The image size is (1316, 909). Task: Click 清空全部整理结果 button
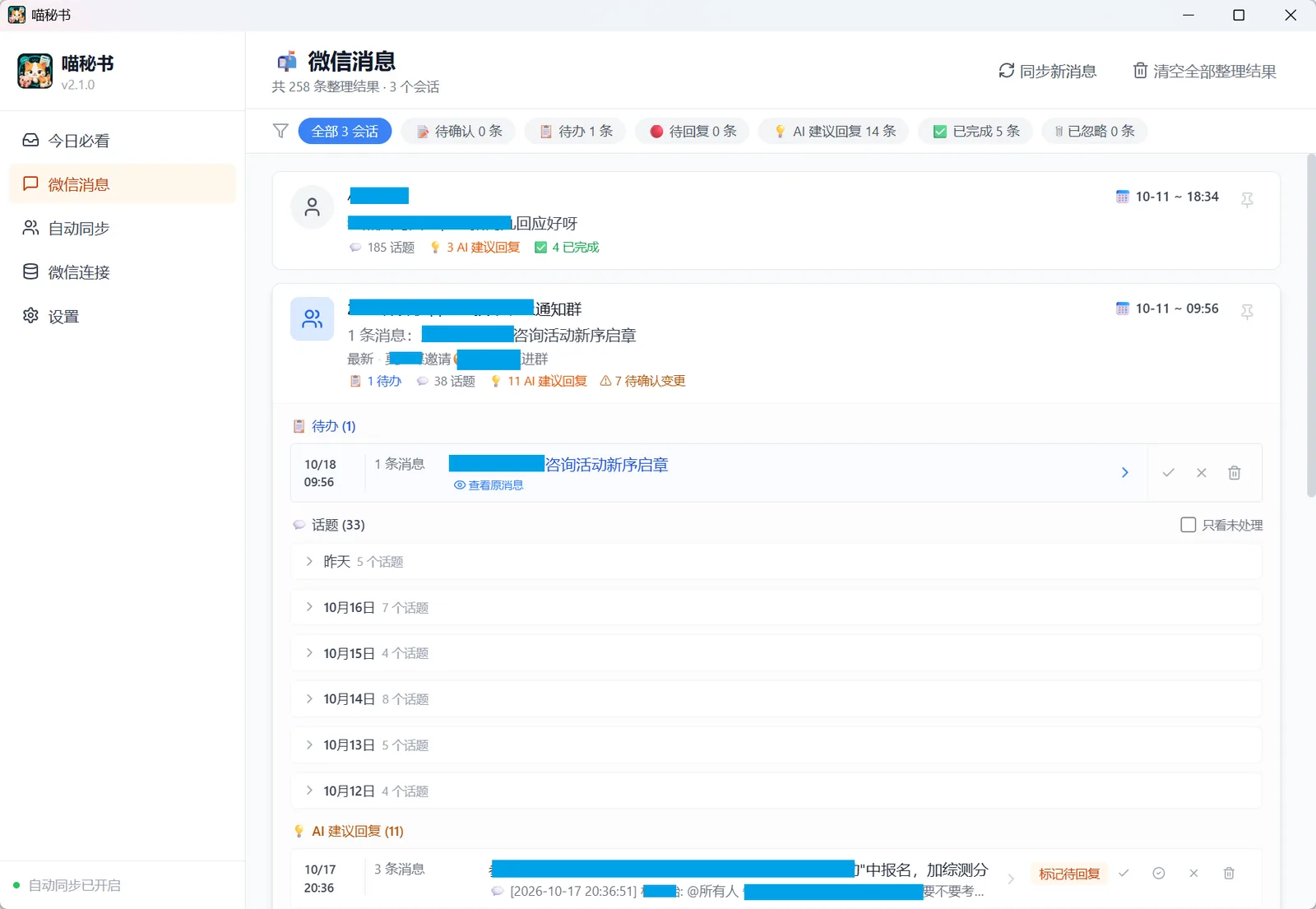point(1204,72)
